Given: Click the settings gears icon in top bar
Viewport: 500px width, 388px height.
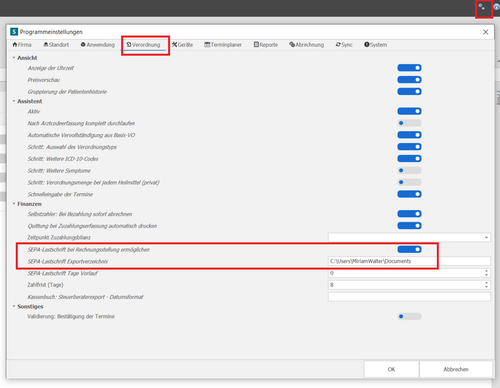Looking at the screenshot, I should 482,7.
